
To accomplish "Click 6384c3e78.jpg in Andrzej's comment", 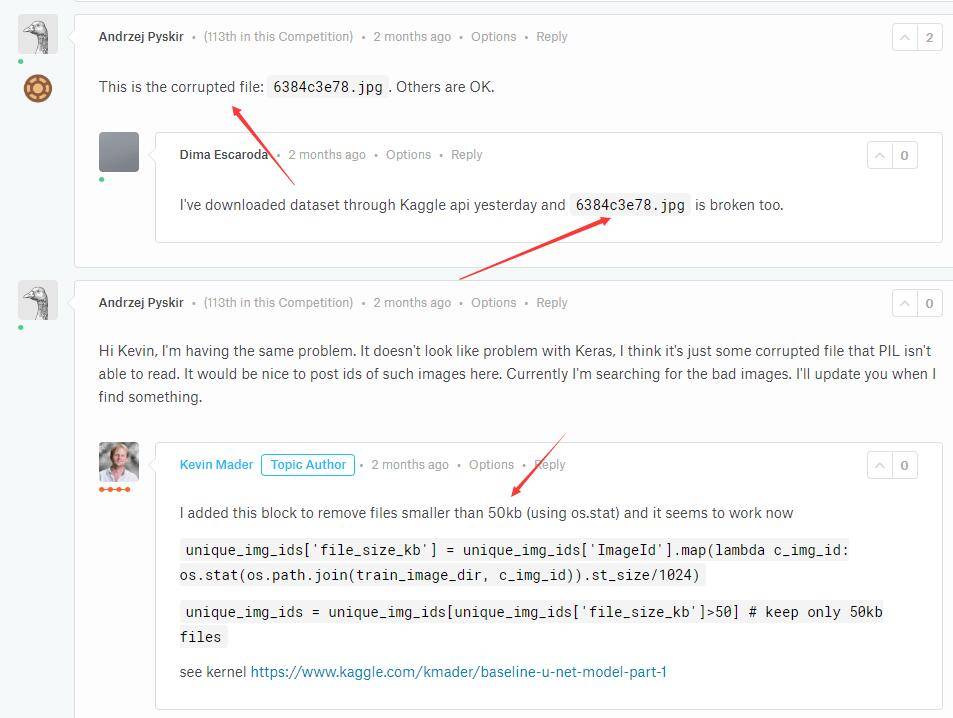I will tap(328, 87).
